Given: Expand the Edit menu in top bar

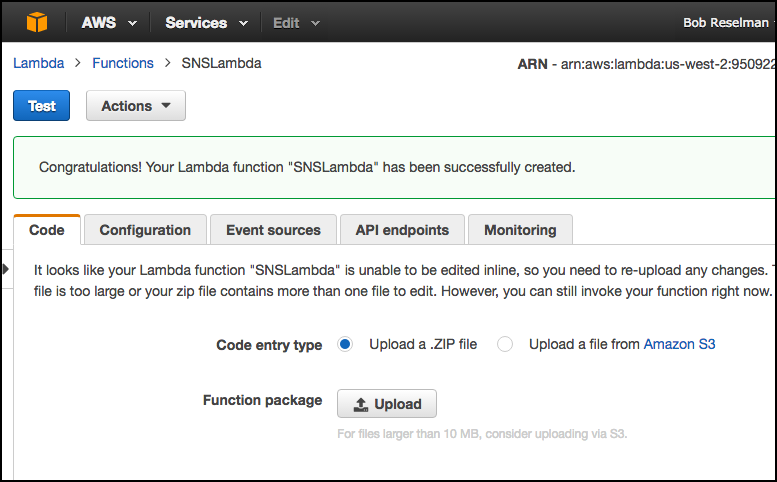Looking at the screenshot, I should click(x=297, y=22).
